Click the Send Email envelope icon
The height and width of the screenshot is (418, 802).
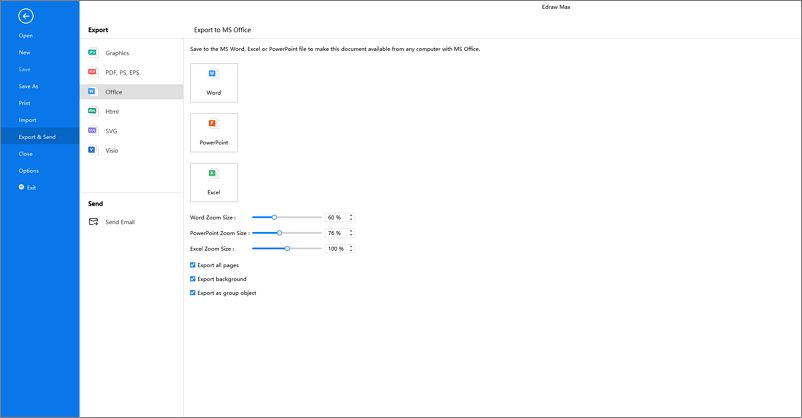[x=94, y=222]
